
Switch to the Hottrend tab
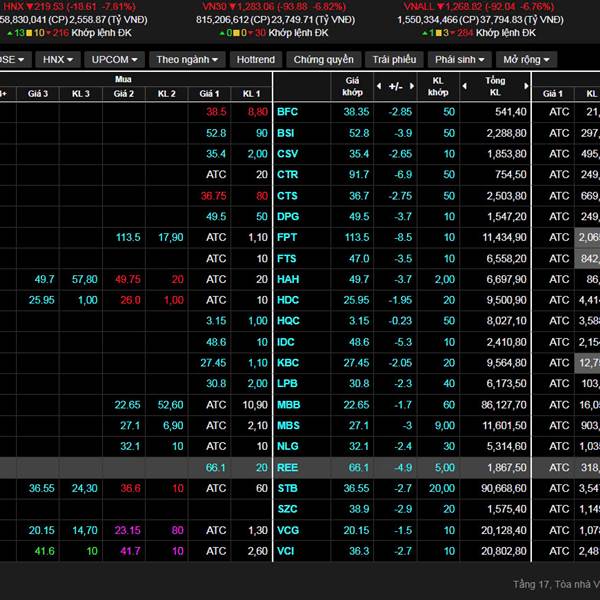[x=256, y=60]
